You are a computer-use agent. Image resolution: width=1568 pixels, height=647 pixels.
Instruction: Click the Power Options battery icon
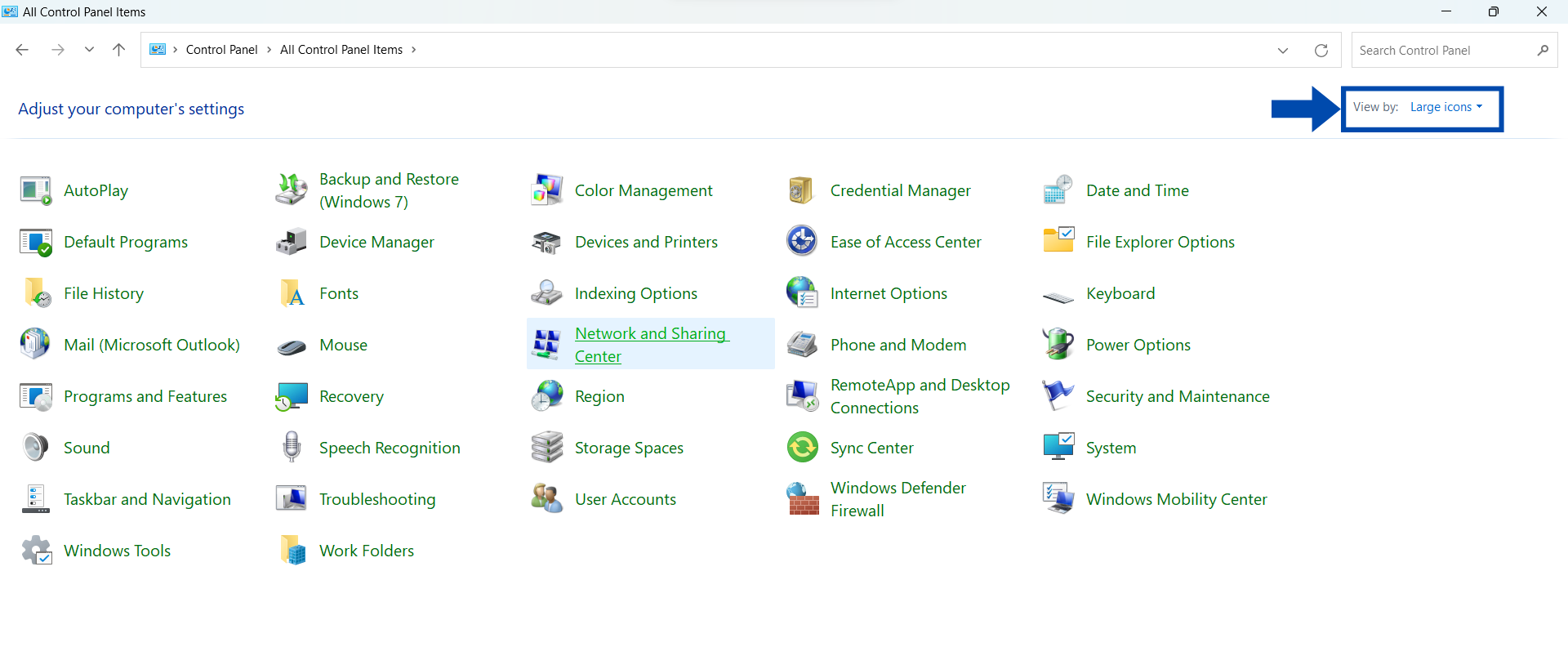tap(1058, 345)
